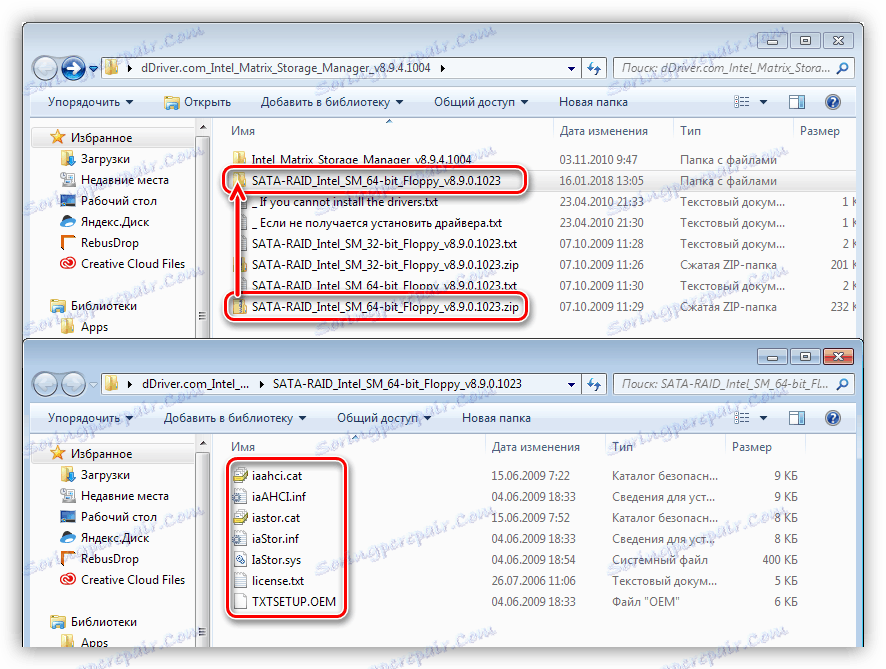Open Help in the bottom window
The height and width of the screenshot is (669, 886).
833,418
